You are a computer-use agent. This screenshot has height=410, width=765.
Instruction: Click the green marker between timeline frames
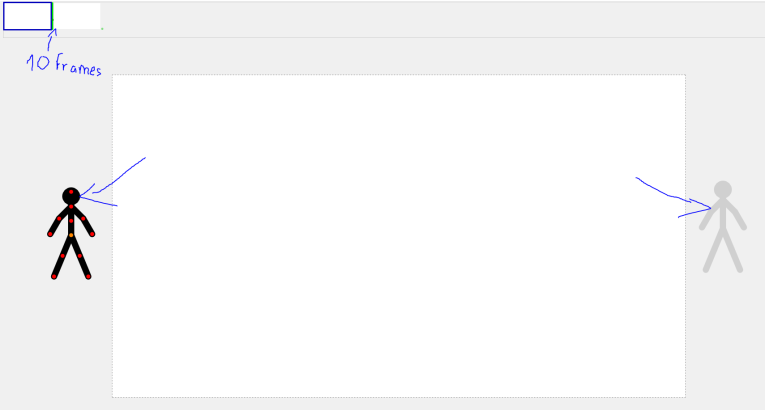[53, 16]
